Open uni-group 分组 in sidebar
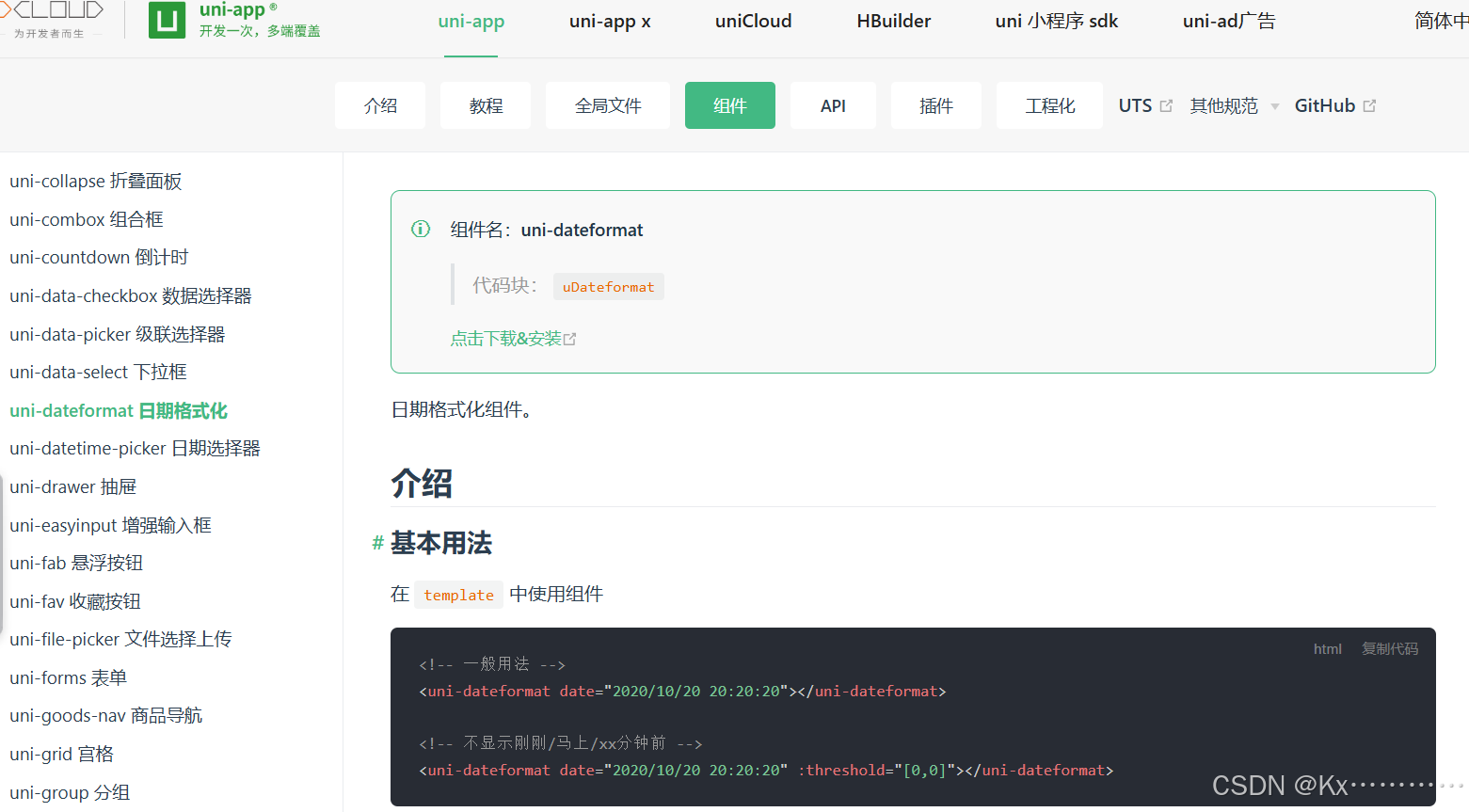1469x812 pixels. tap(70, 792)
